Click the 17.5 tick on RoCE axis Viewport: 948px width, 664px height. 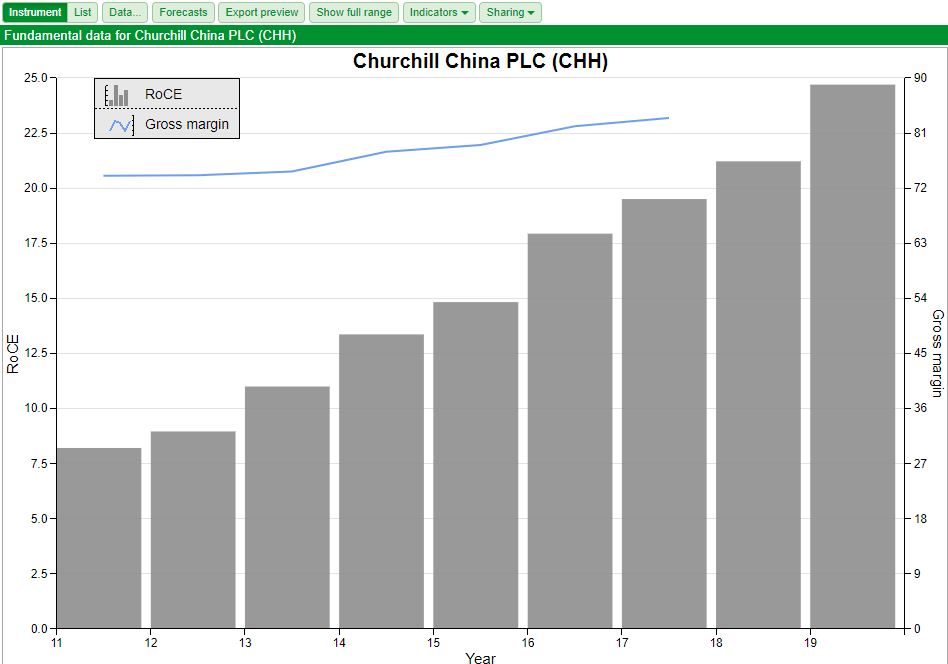tap(36, 243)
